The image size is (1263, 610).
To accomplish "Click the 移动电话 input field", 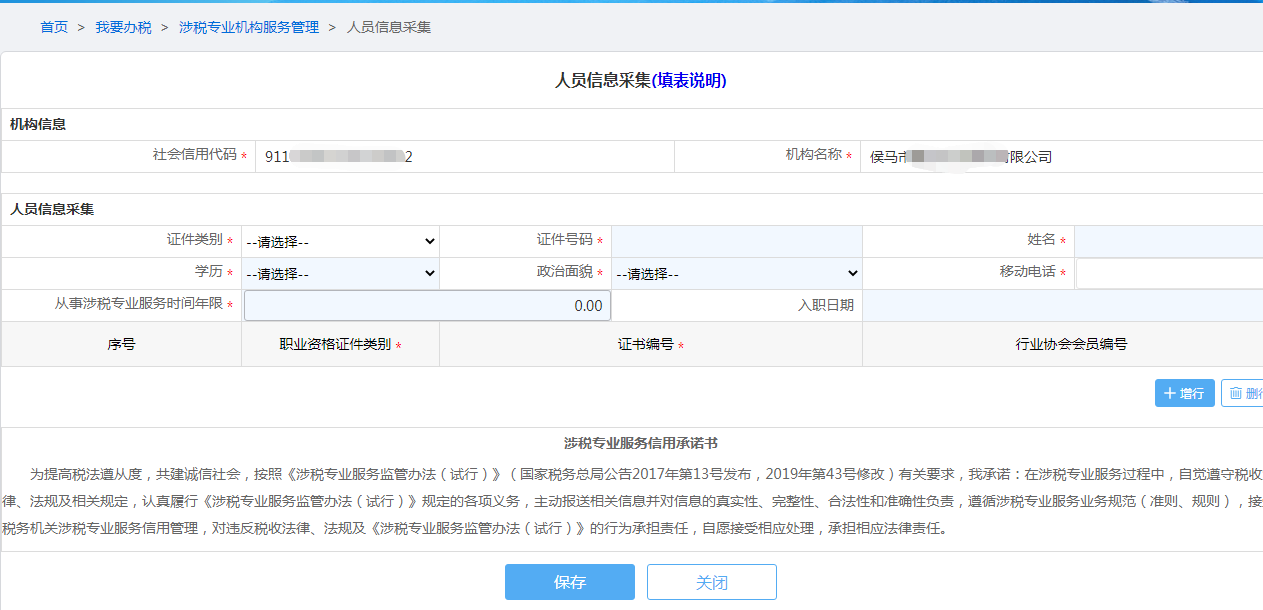I will 1169,273.
